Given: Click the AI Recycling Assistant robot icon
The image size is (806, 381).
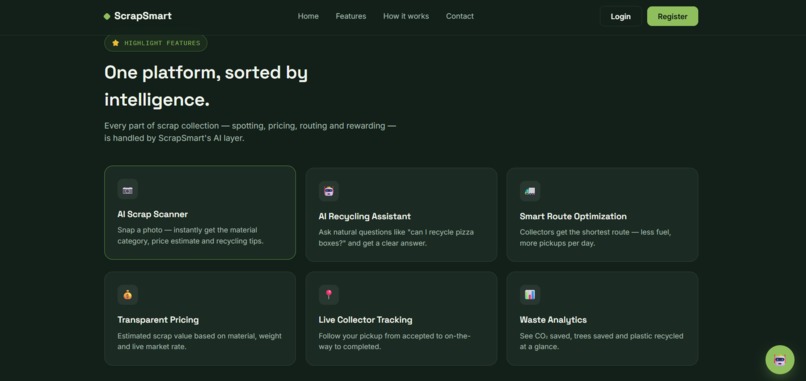Looking at the screenshot, I should click(x=328, y=191).
